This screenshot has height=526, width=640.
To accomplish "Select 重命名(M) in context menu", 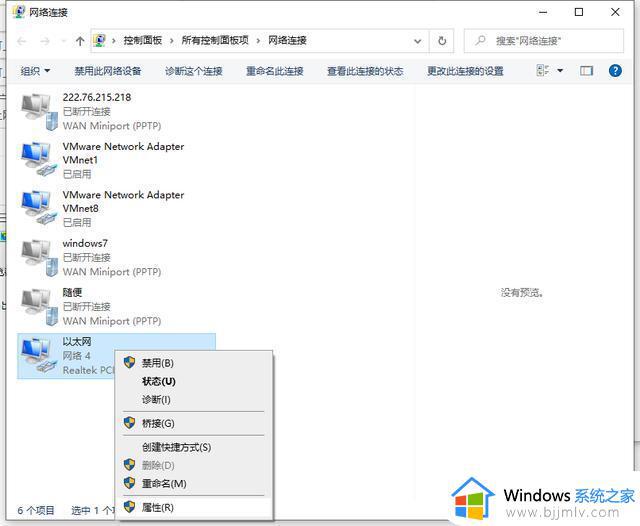I will coord(194,484).
